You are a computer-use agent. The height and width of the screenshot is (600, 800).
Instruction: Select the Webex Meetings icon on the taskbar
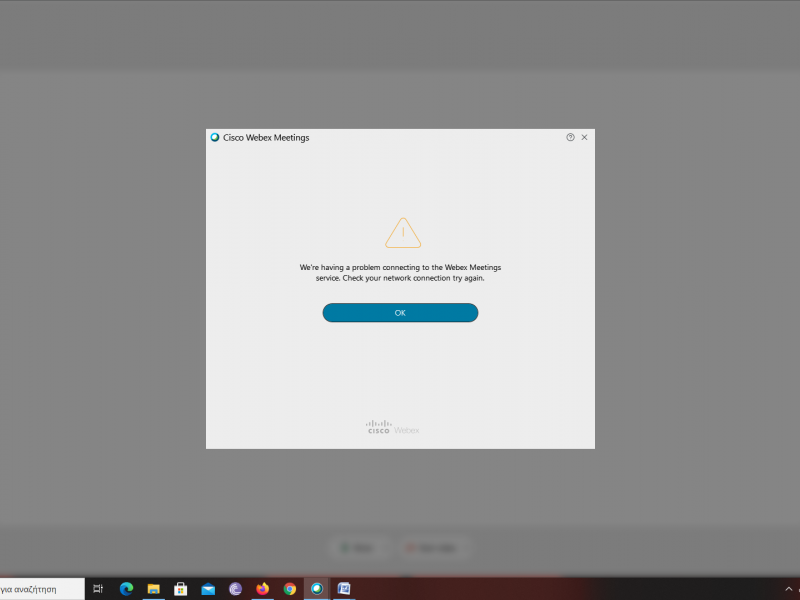point(316,588)
